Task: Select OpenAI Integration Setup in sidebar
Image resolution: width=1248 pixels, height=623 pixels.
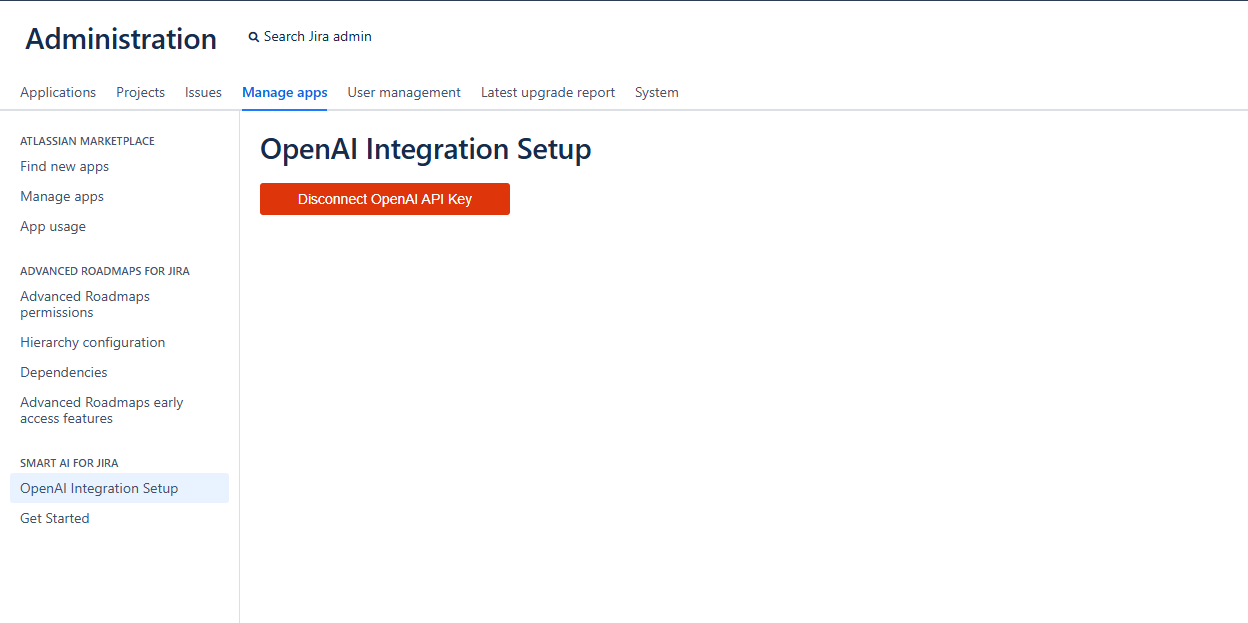Action: 99,488
